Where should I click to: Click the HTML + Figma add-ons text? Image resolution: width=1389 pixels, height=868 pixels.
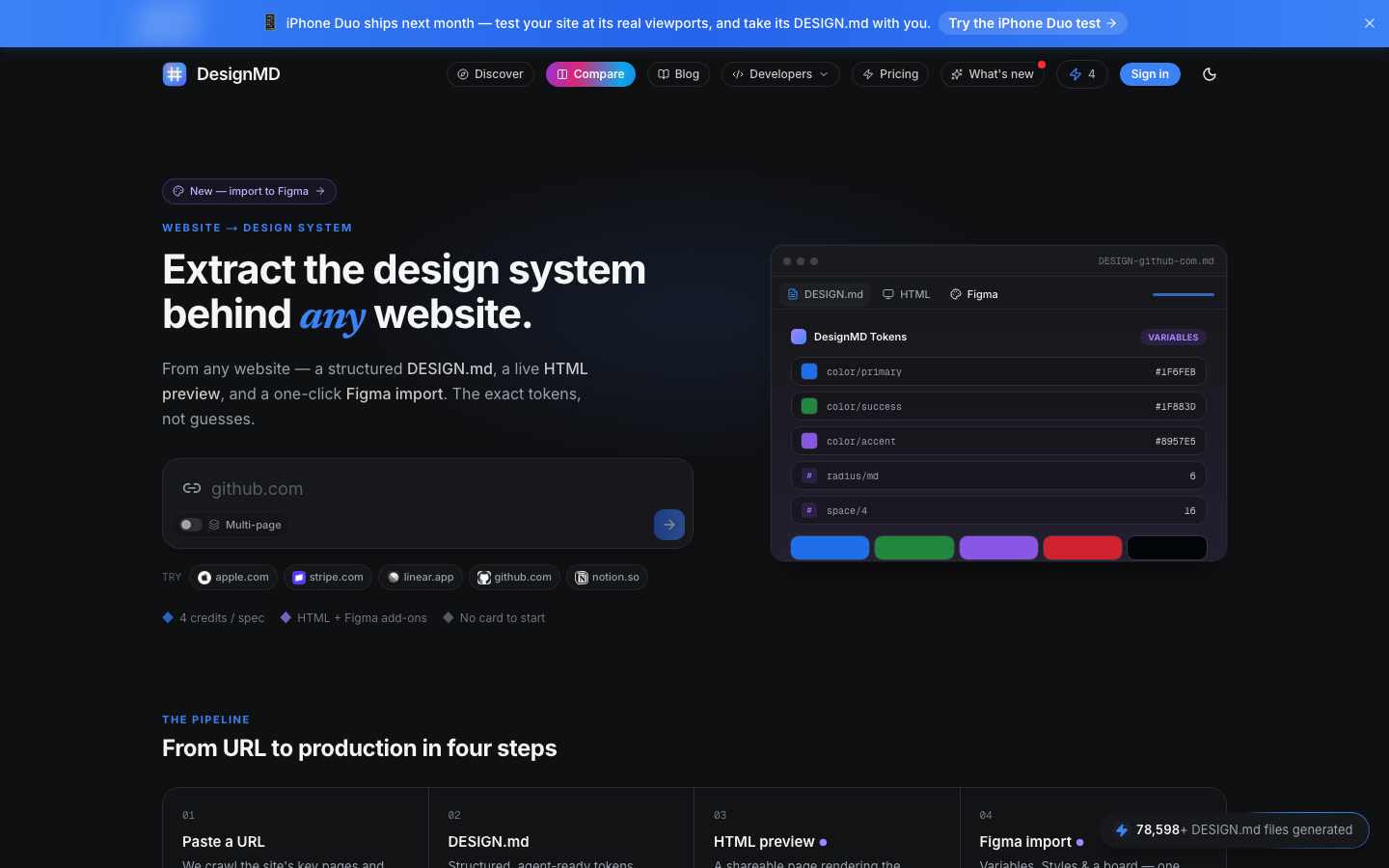point(362,618)
